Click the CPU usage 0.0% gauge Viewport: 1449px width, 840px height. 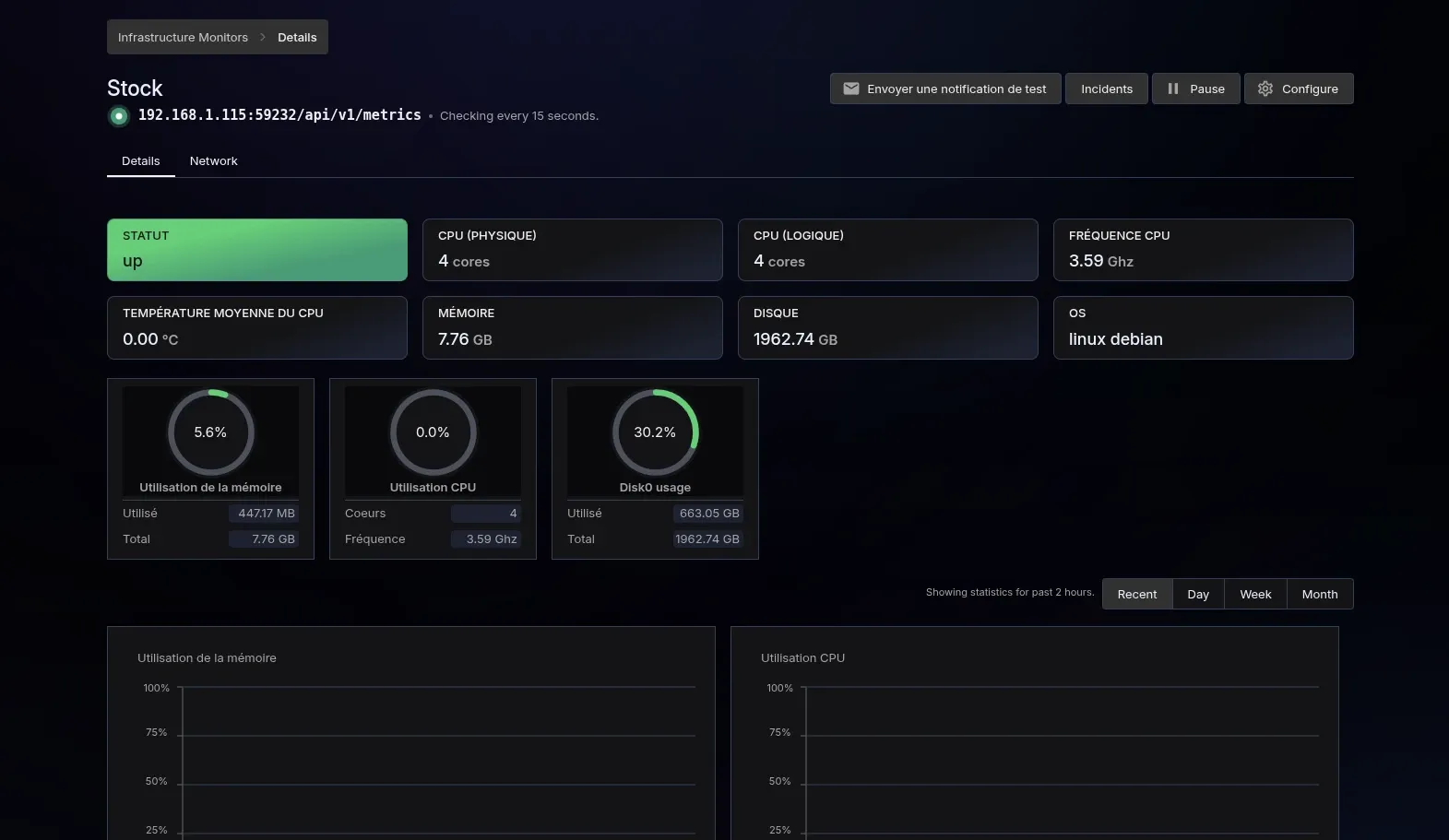433,432
